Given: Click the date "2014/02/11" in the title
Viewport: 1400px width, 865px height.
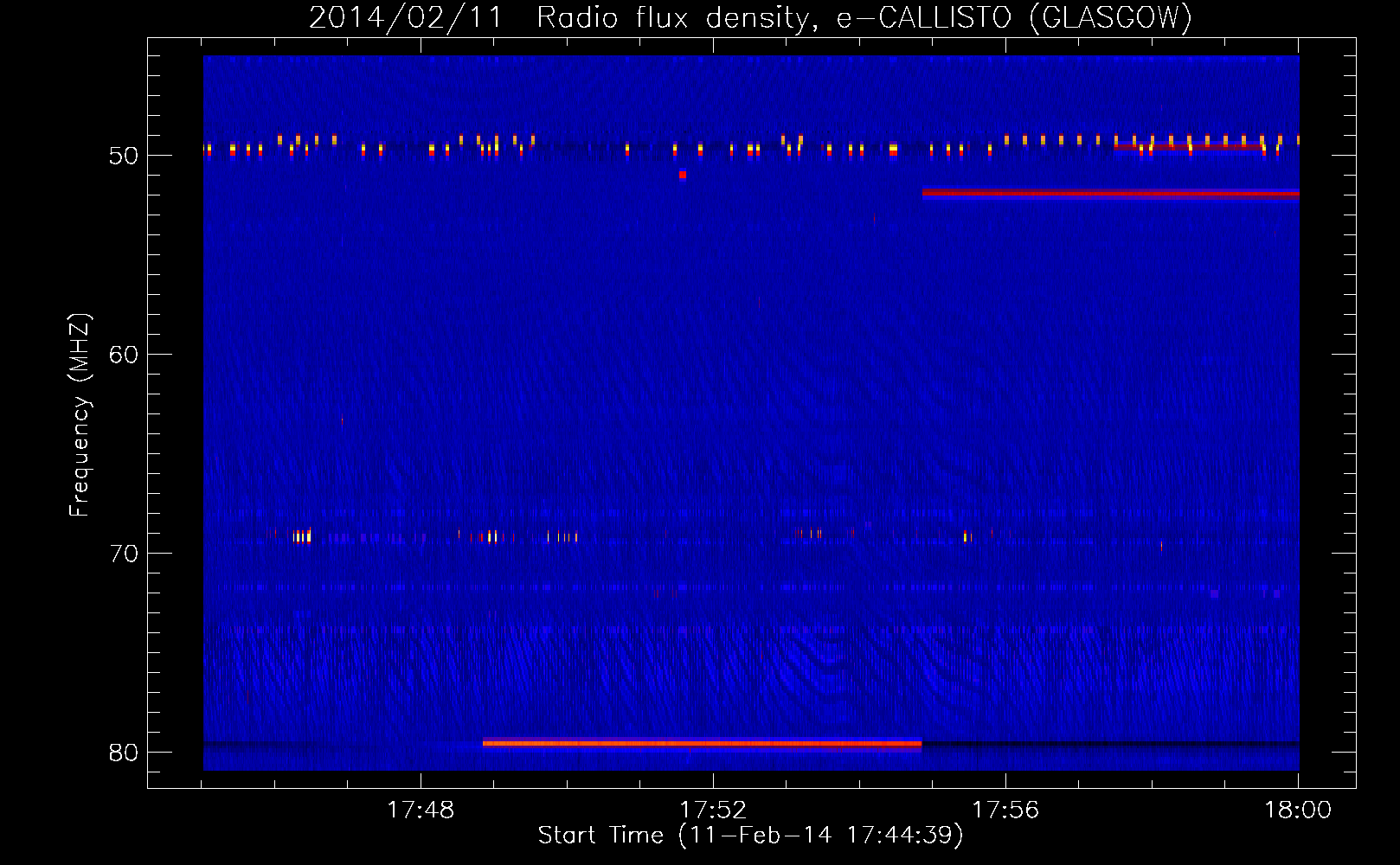Looking at the screenshot, I should tap(406, 17).
